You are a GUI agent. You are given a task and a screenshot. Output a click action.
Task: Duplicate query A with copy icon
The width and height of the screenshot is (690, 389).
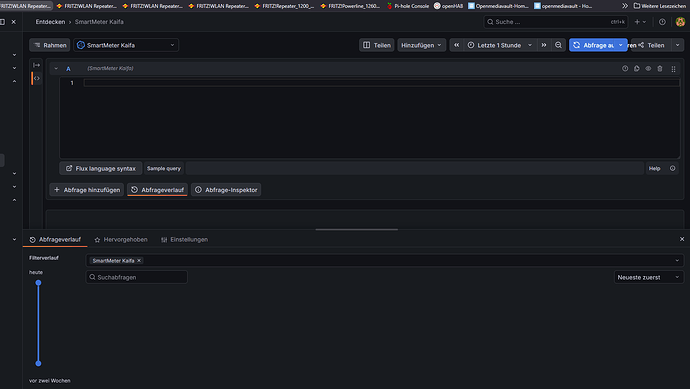[637, 69]
